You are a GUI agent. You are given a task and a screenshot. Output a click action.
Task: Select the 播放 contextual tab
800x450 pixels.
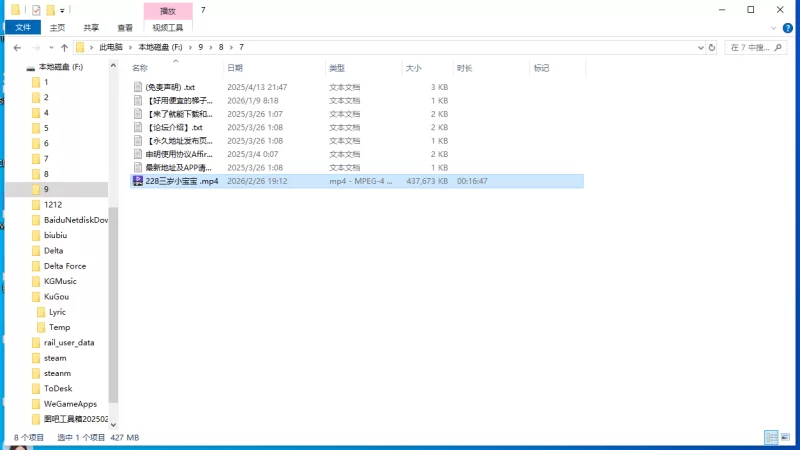tap(168, 11)
